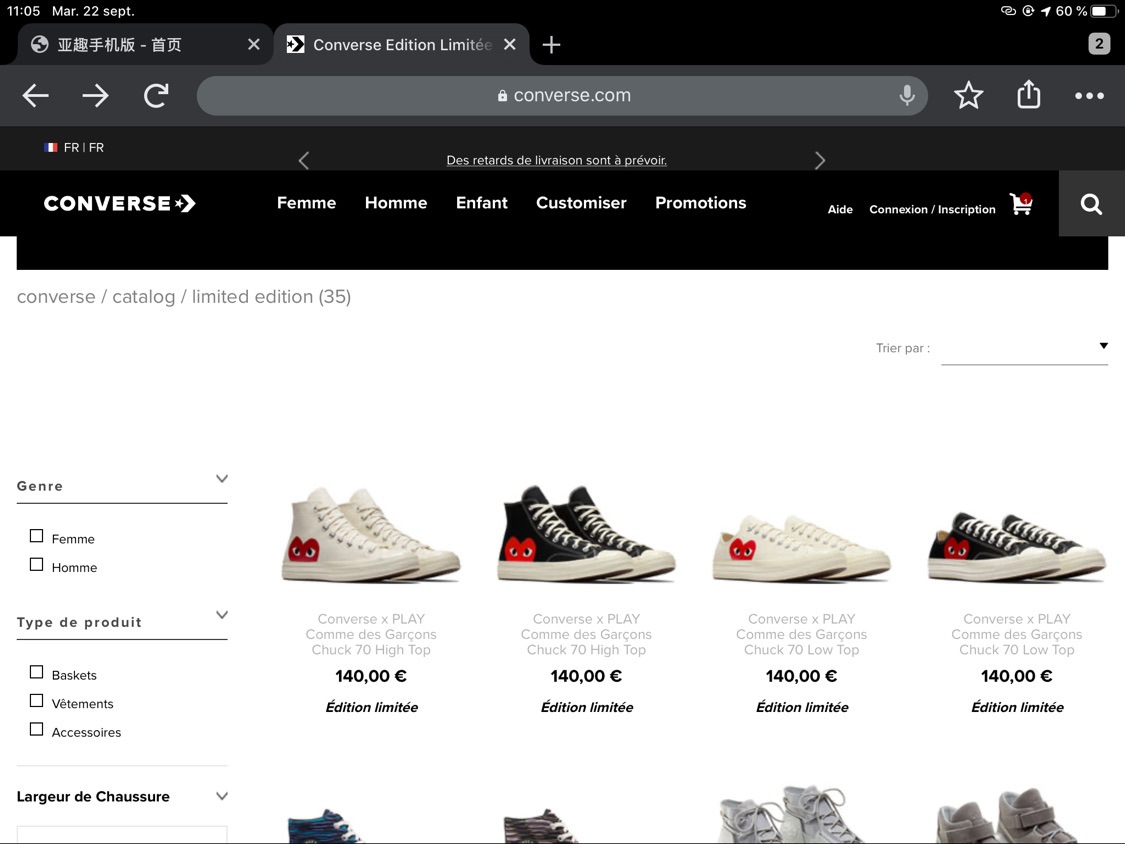Open the black Chuck 70 High Top image

[x=586, y=533]
